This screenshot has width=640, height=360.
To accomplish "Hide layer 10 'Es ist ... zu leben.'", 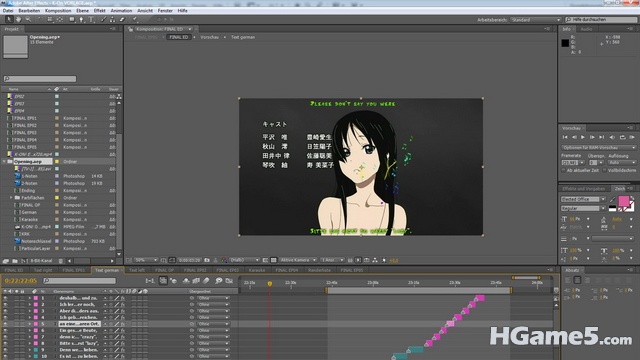I will [x=5, y=357].
